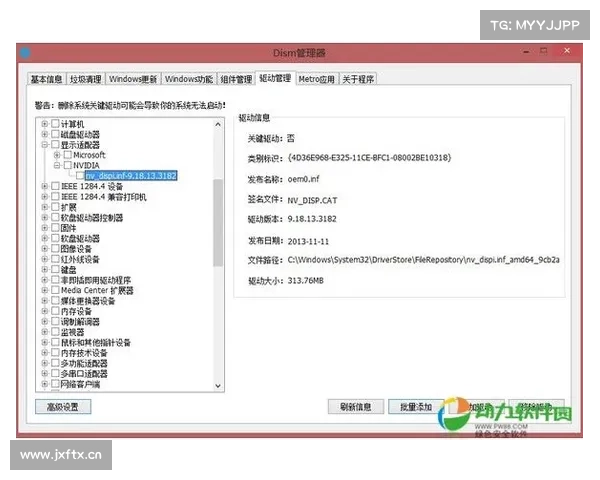
Task: Check the 键盘 checkbox
Action: tap(55, 269)
